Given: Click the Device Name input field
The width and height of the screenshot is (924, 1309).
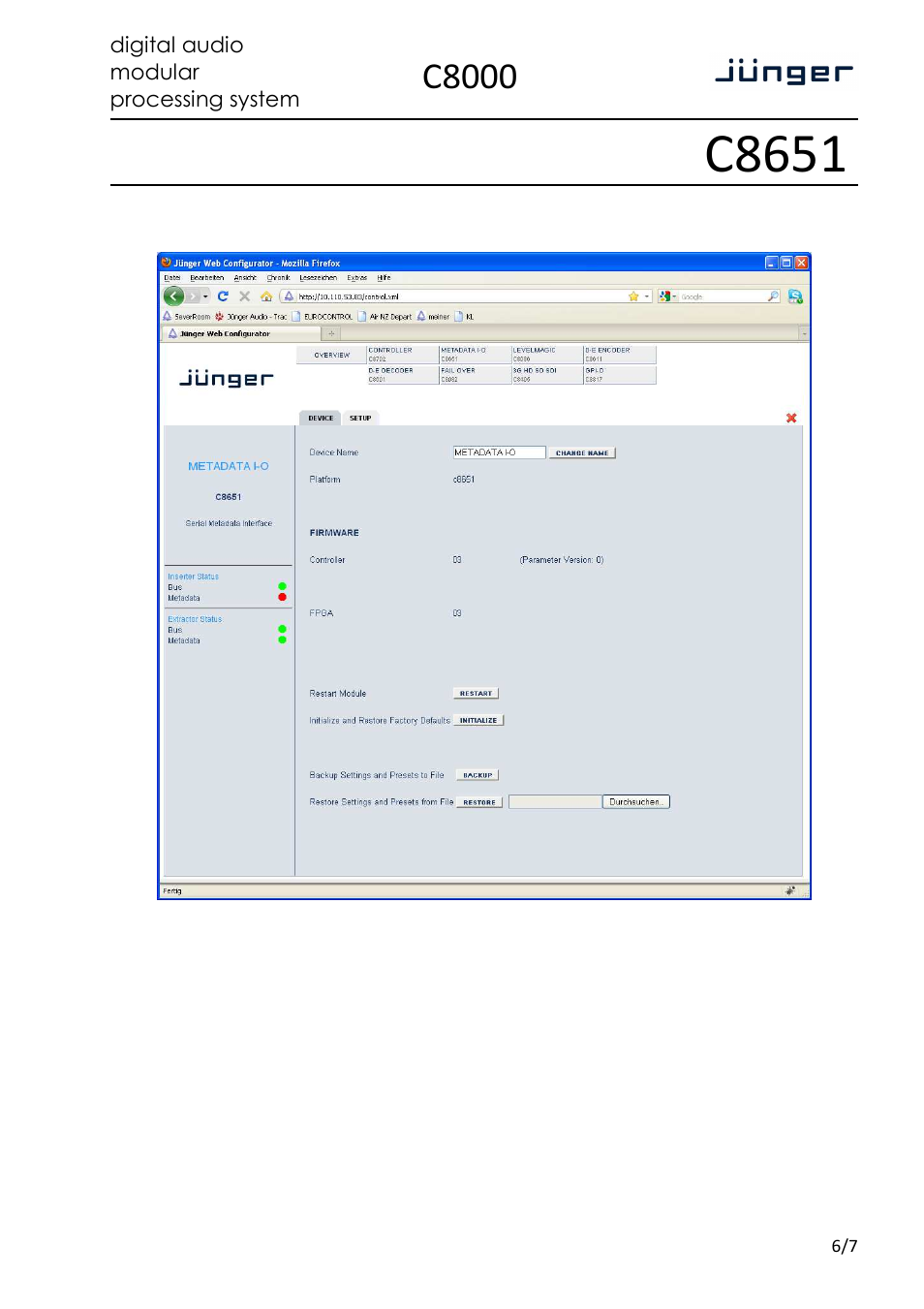Looking at the screenshot, I should 499,452.
